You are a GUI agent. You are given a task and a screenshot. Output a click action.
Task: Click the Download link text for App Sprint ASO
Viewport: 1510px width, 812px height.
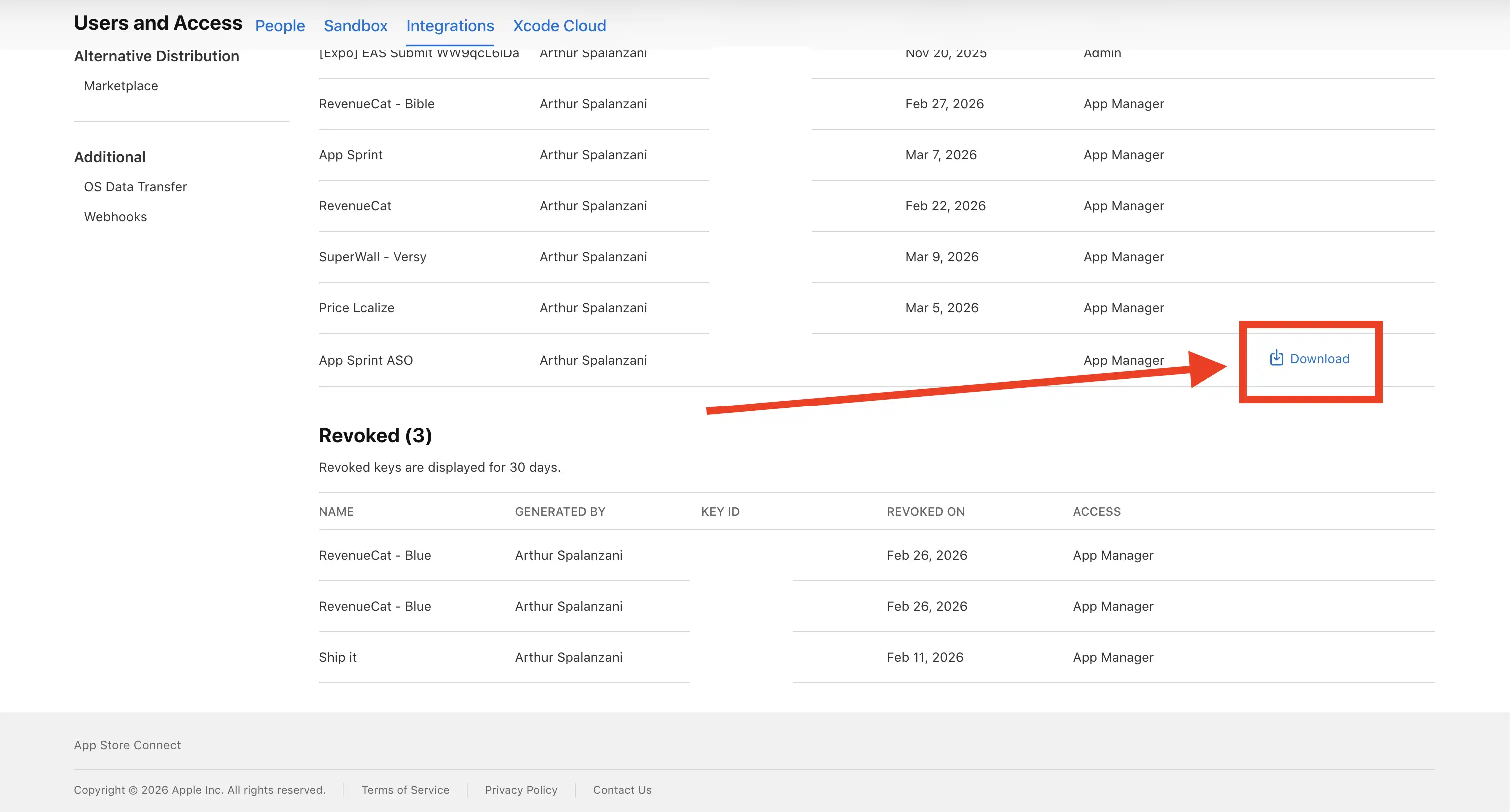coord(1320,359)
